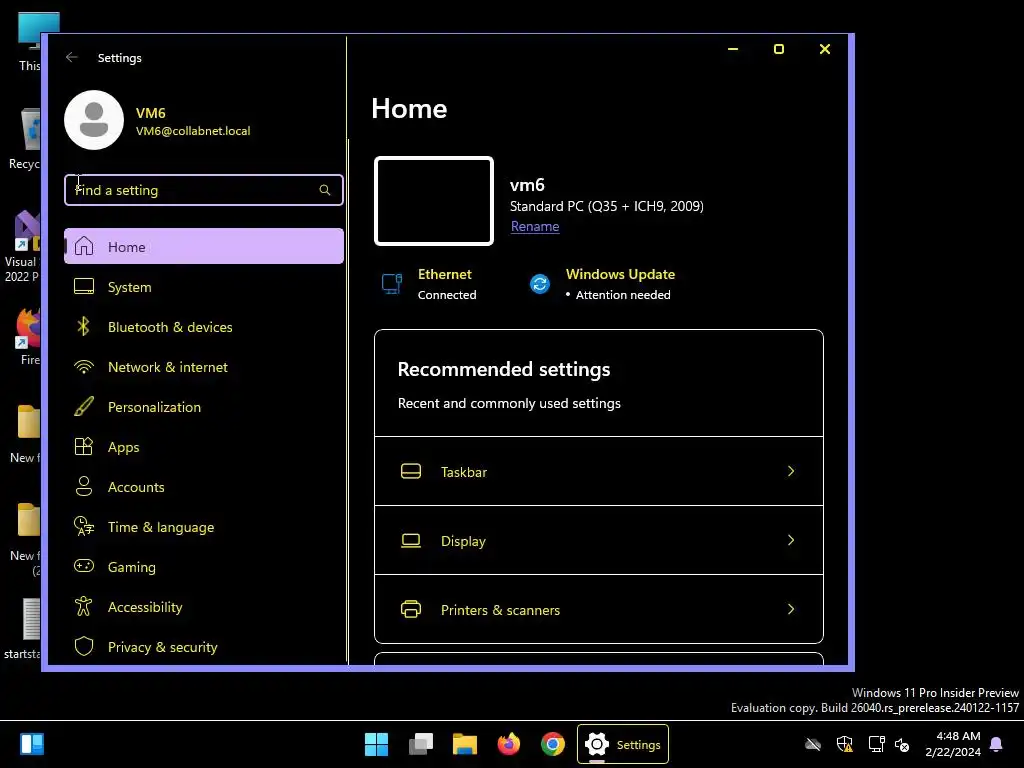Click the Display laptop icon

click(x=411, y=540)
